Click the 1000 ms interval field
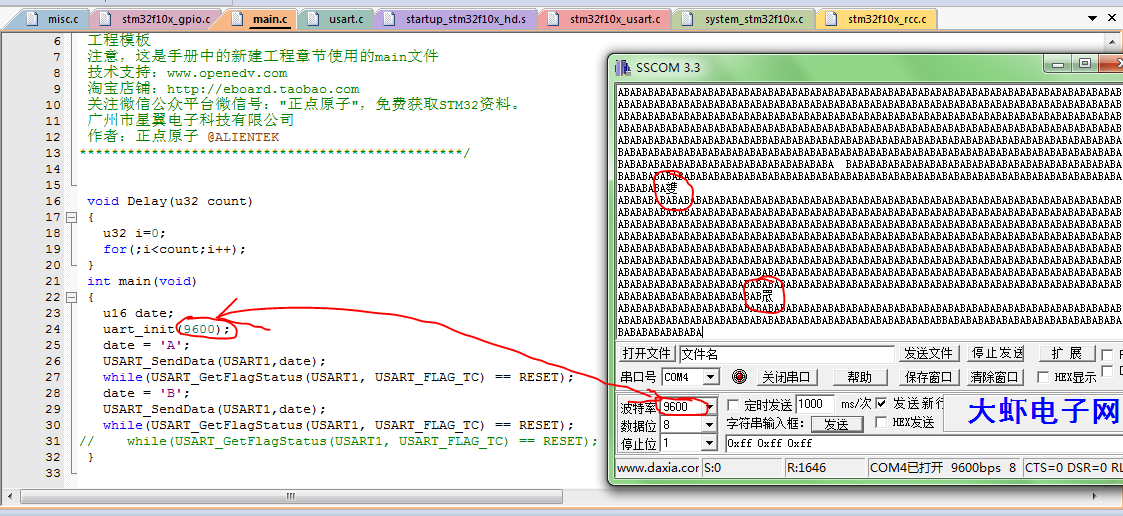The image size is (1123, 516). pos(814,404)
